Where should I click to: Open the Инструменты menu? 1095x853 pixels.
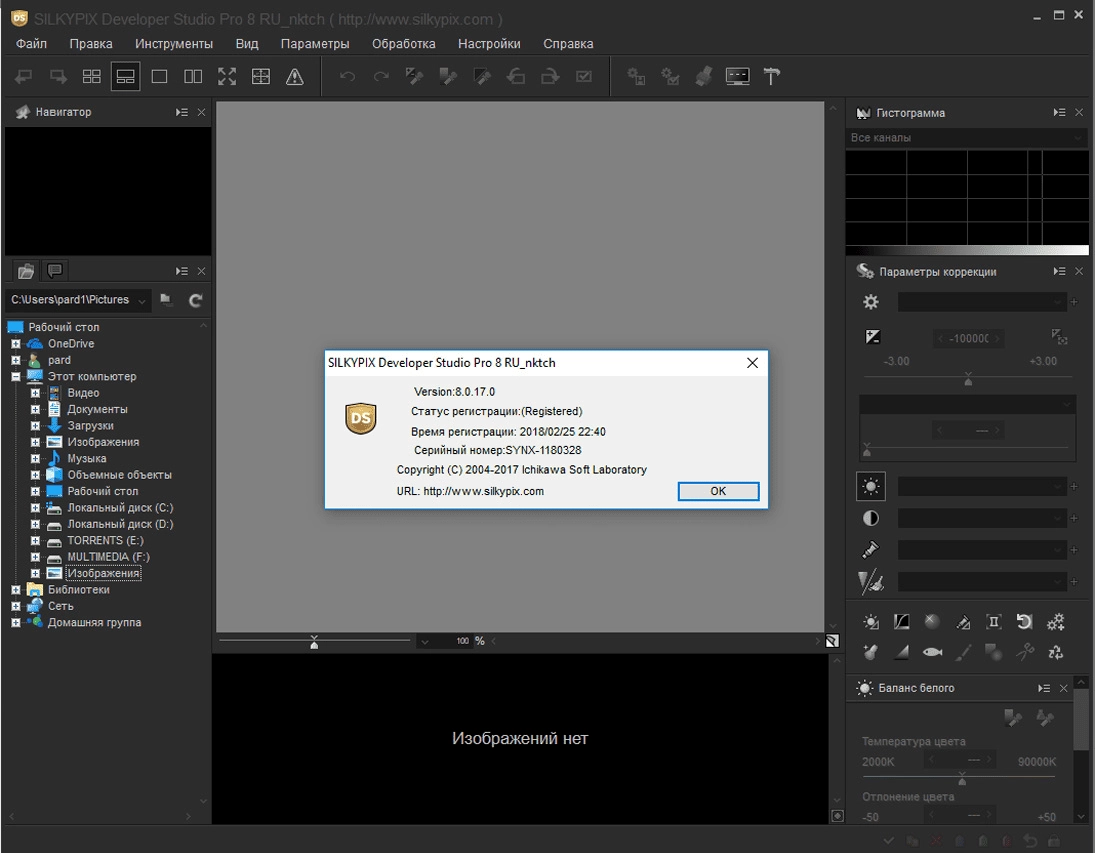(x=174, y=43)
